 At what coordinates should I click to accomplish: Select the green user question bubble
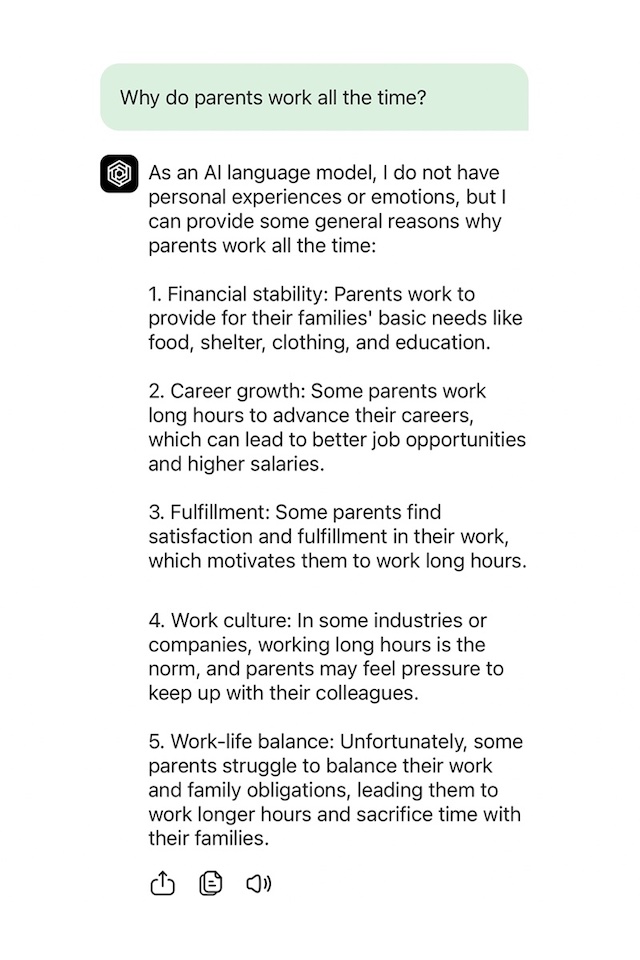(314, 98)
